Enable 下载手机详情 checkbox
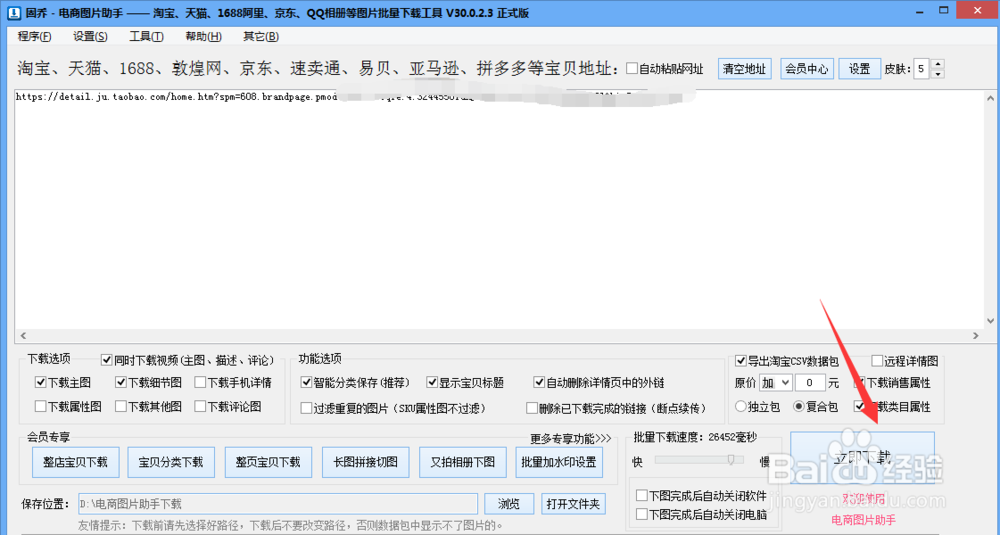1000x535 pixels. coord(200,383)
